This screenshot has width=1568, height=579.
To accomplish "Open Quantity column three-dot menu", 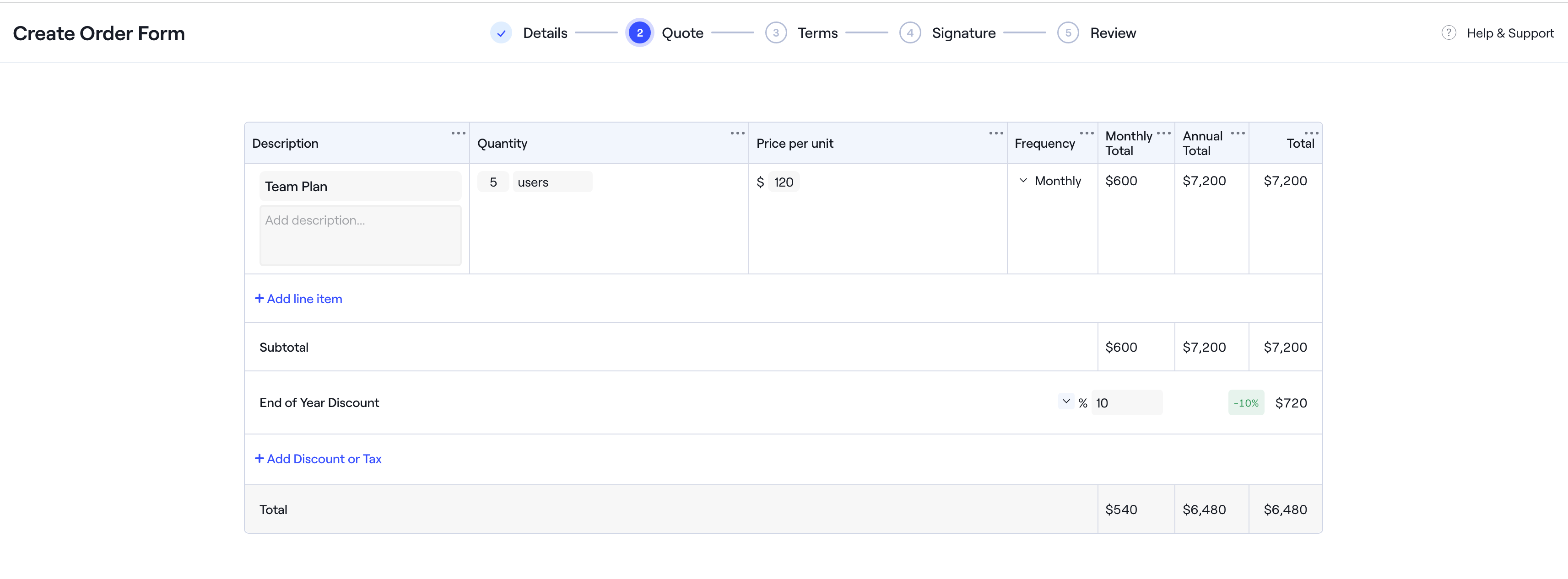I will 737,133.
